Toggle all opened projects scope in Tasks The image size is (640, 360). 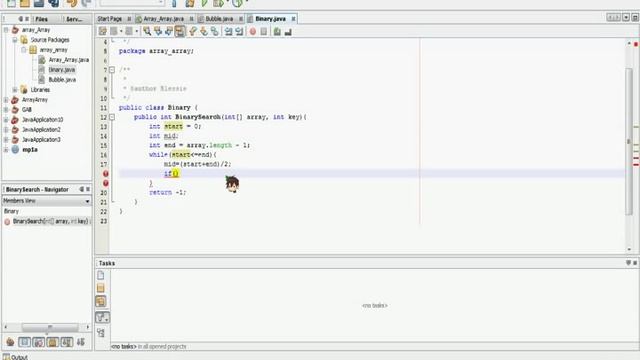(x=101, y=302)
